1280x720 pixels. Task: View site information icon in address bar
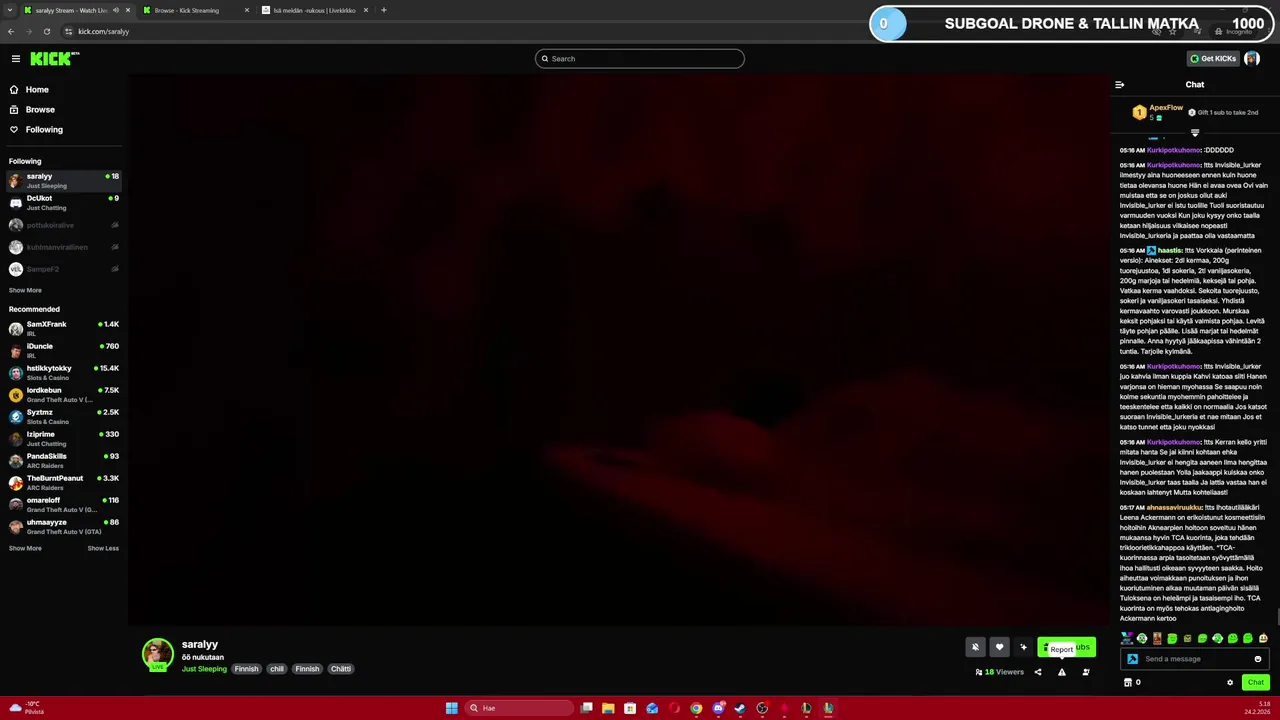pyautogui.click(x=68, y=31)
